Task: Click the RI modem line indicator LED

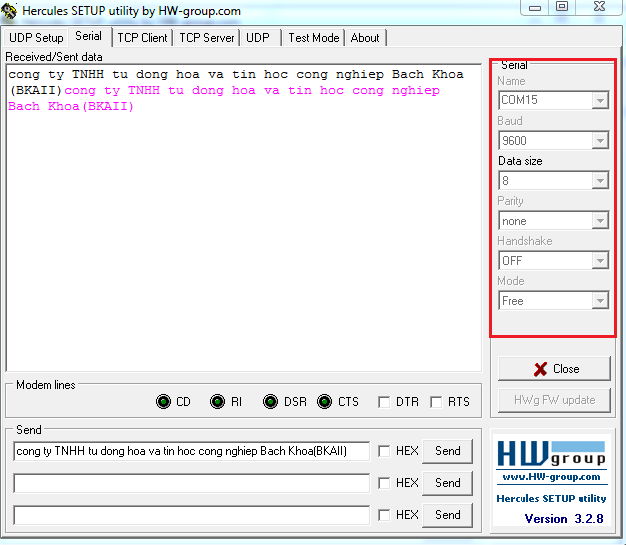Action: point(217,401)
